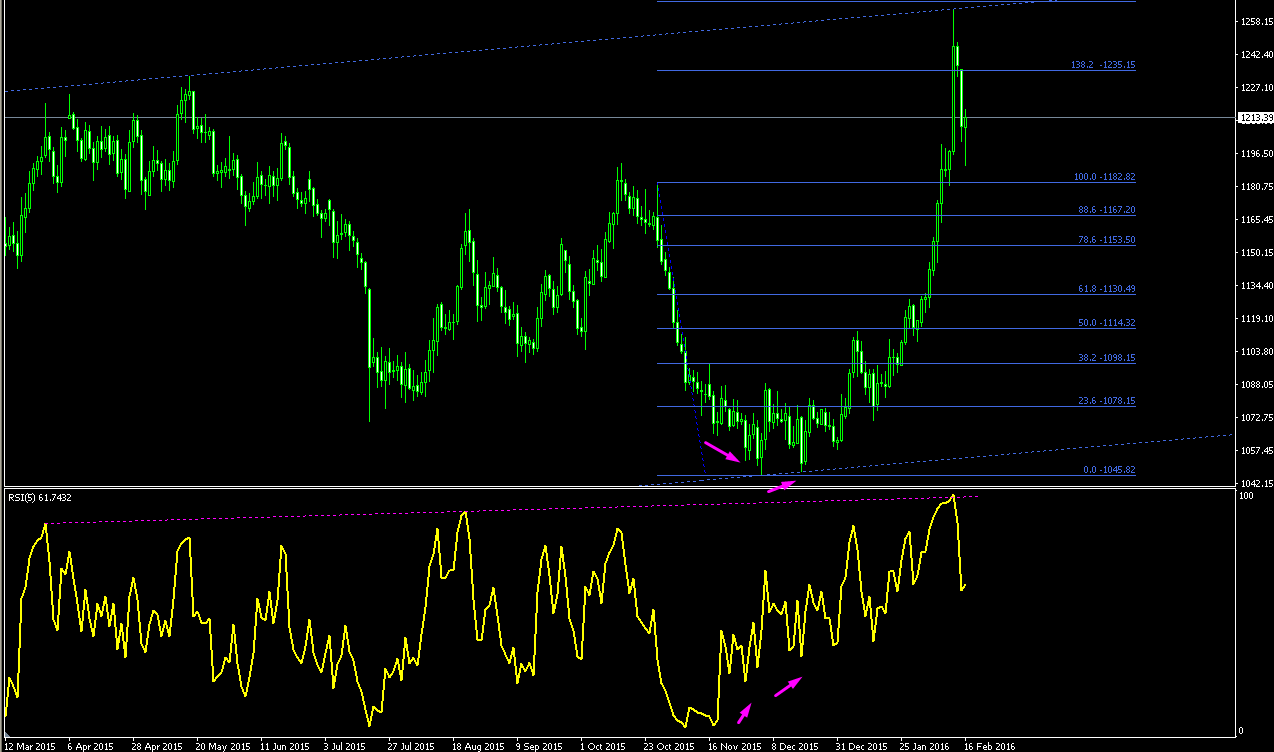Click the Fibonacci label 100.0 -1182.82
1274x752 pixels.
point(1104,177)
